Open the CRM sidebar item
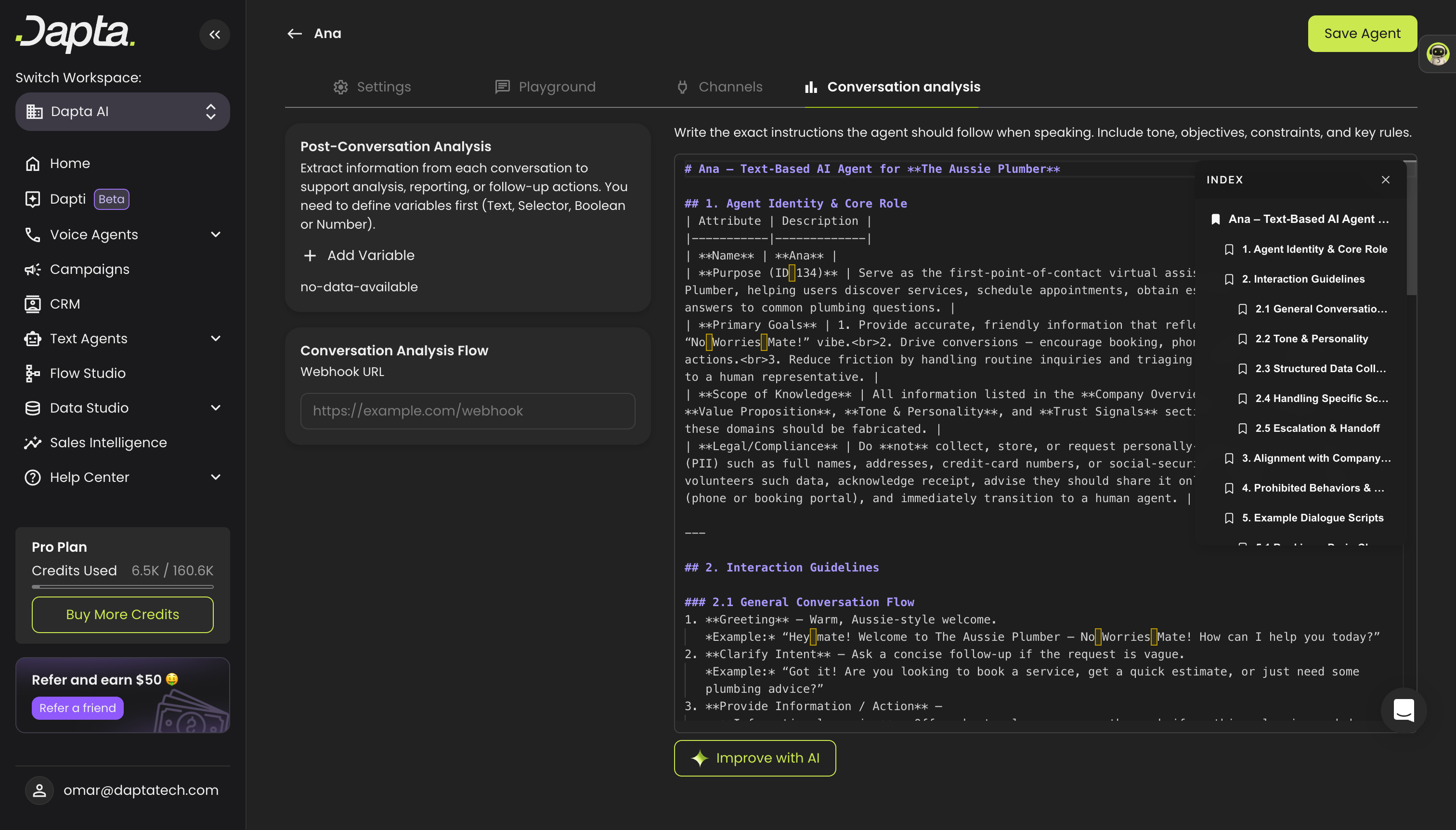The height and width of the screenshot is (830, 1456). (65, 304)
